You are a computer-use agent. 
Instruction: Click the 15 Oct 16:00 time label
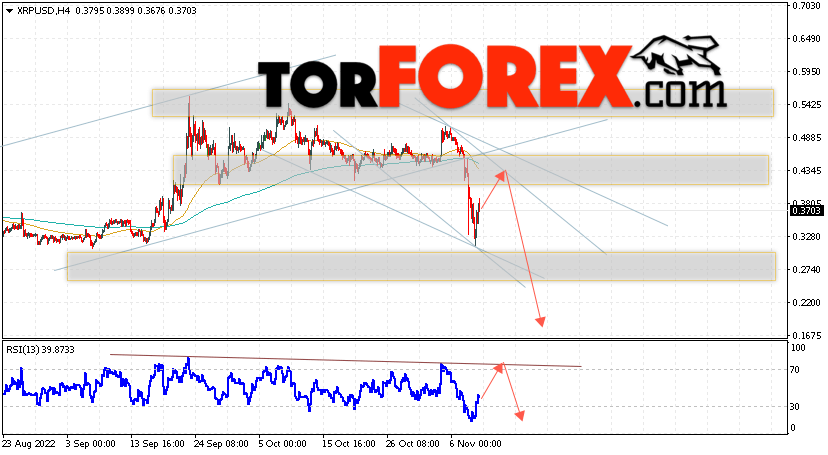[349, 443]
